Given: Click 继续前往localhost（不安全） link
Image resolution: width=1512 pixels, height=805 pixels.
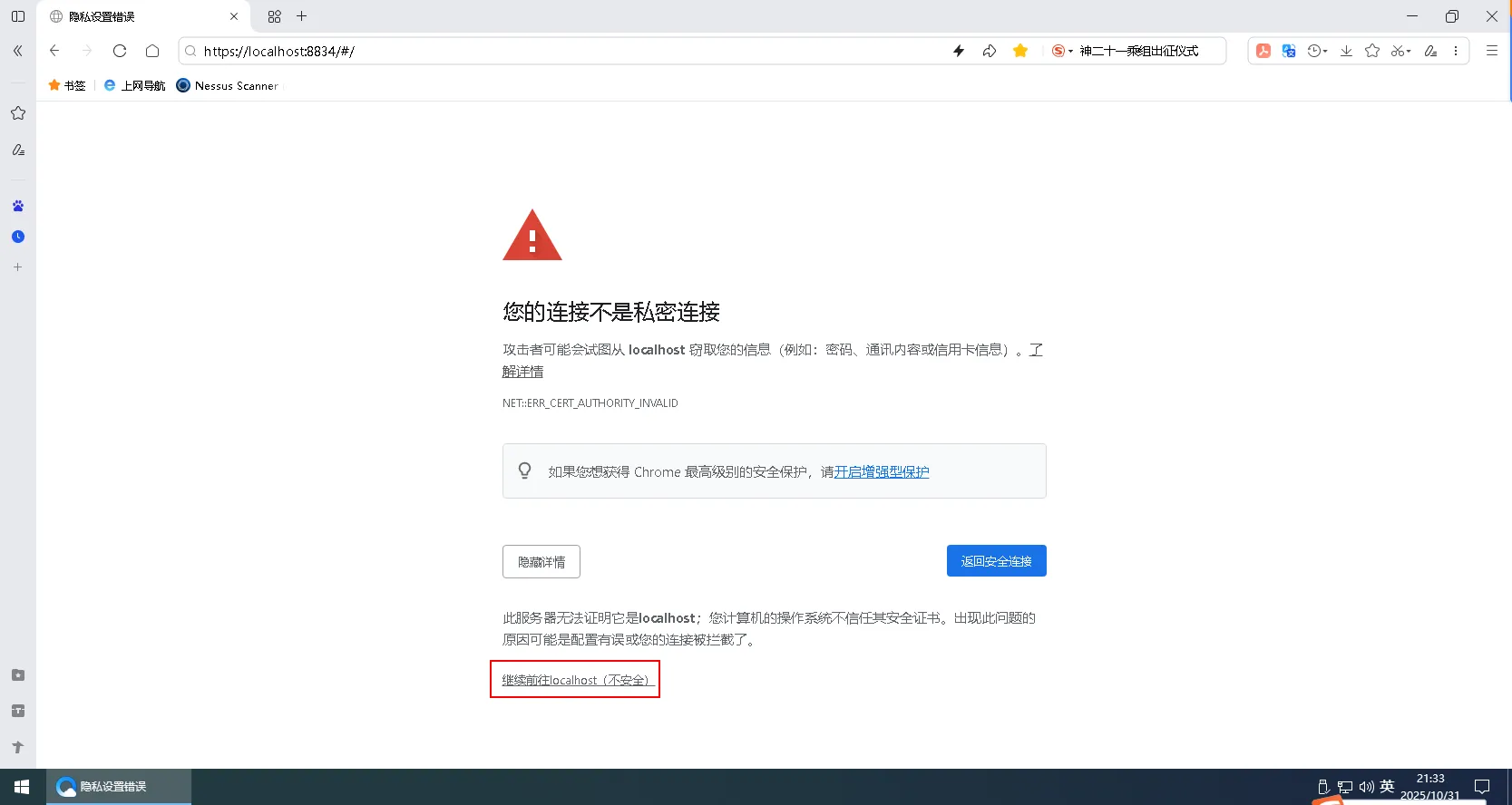Looking at the screenshot, I should point(575,680).
